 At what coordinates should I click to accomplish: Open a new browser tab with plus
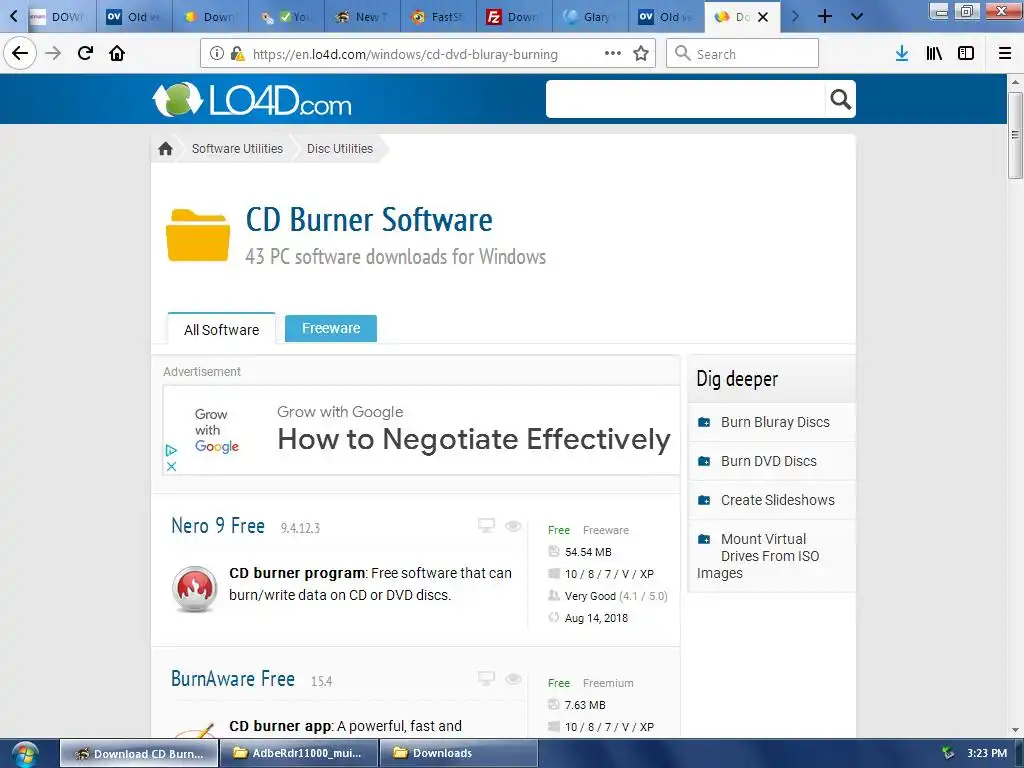[825, 16]
